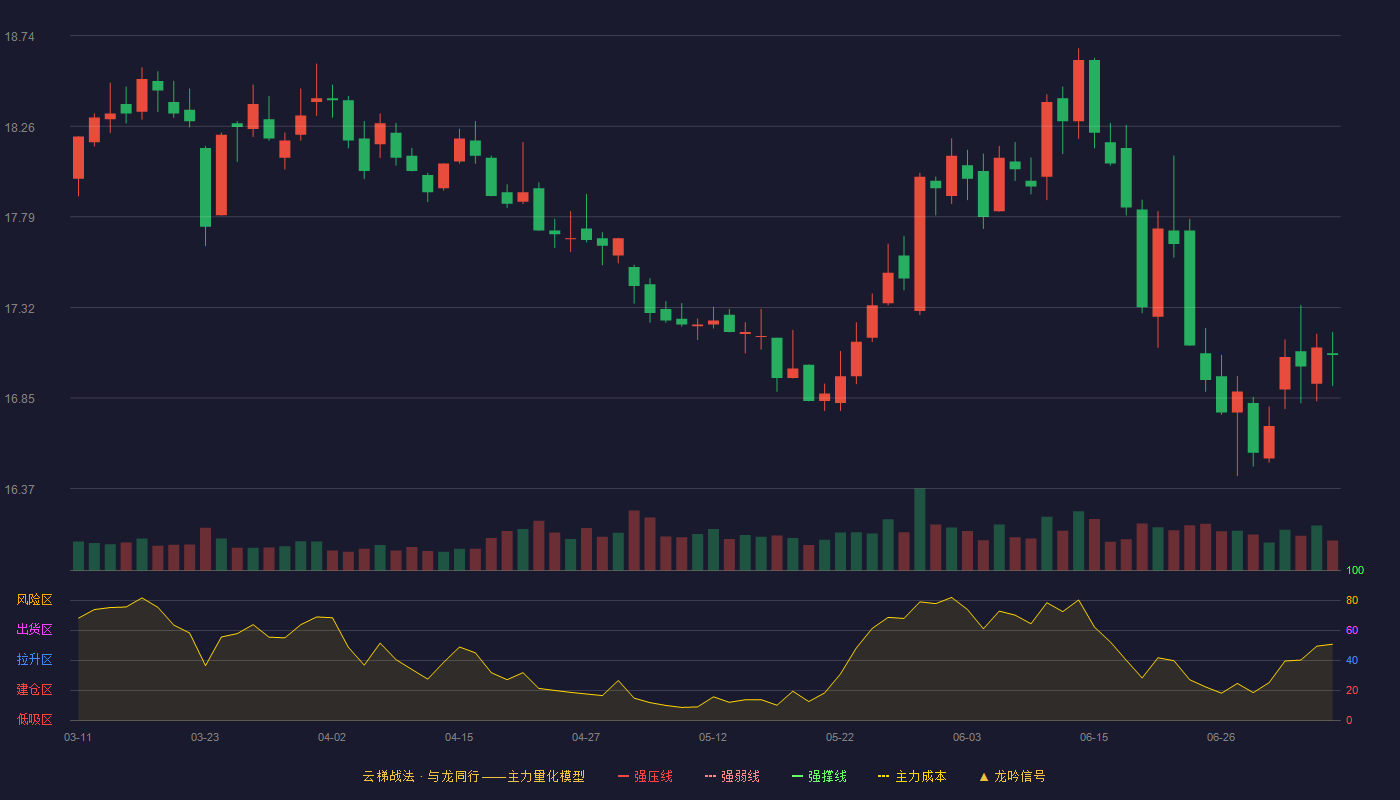Click the orange 80 indicator scale value
This screenshot has height=800, width=1400.
(x=1352, y=600)
